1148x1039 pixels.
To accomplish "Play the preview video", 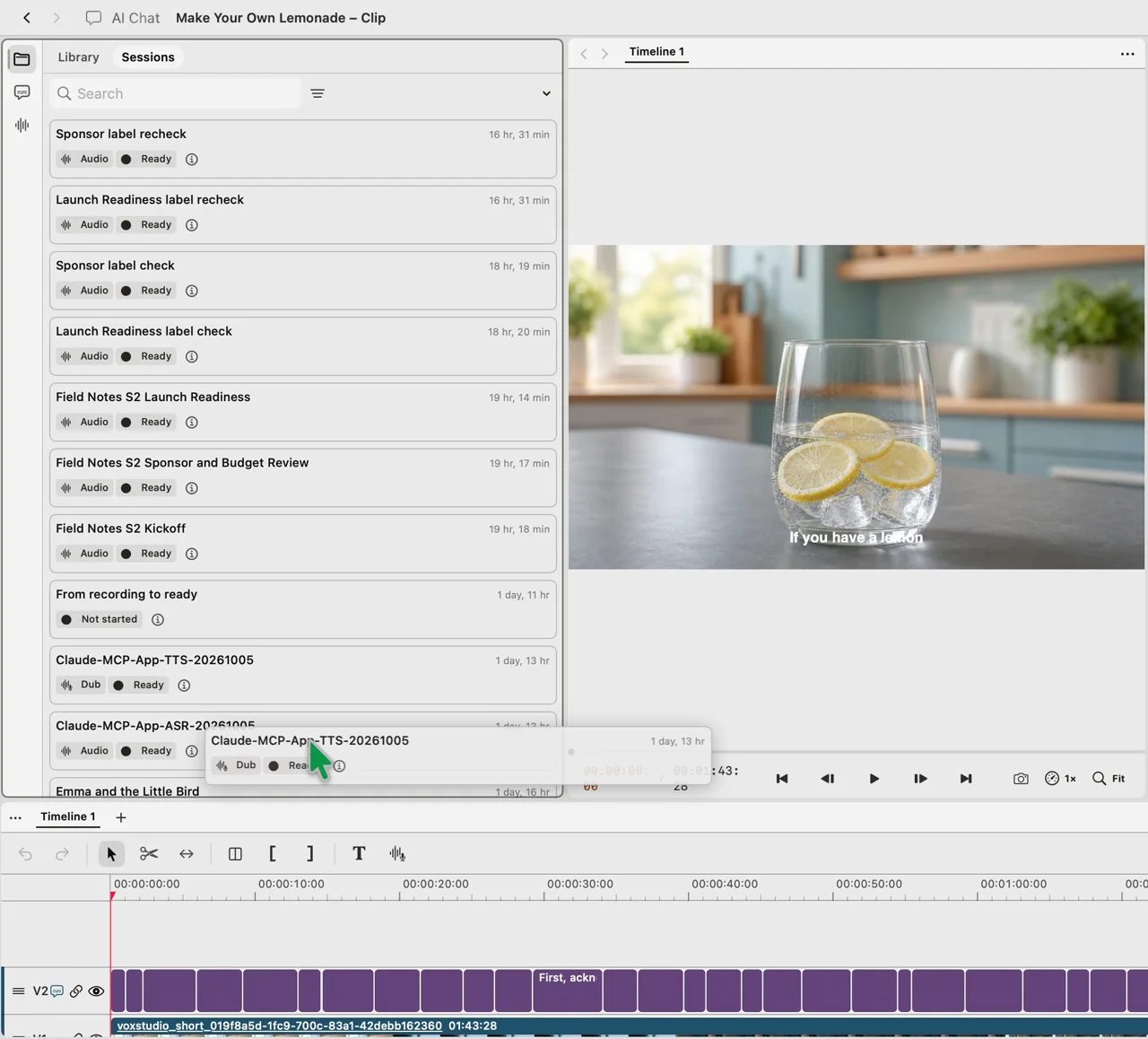I will 874,779.
